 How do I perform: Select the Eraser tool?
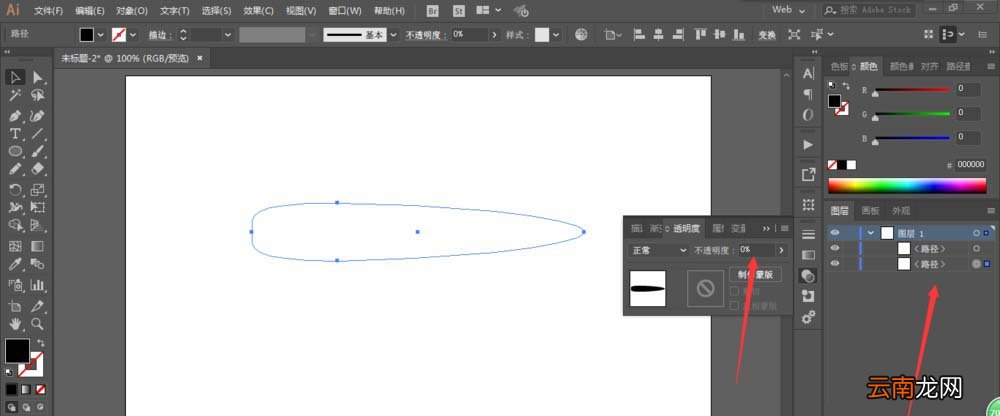point(38,169)
